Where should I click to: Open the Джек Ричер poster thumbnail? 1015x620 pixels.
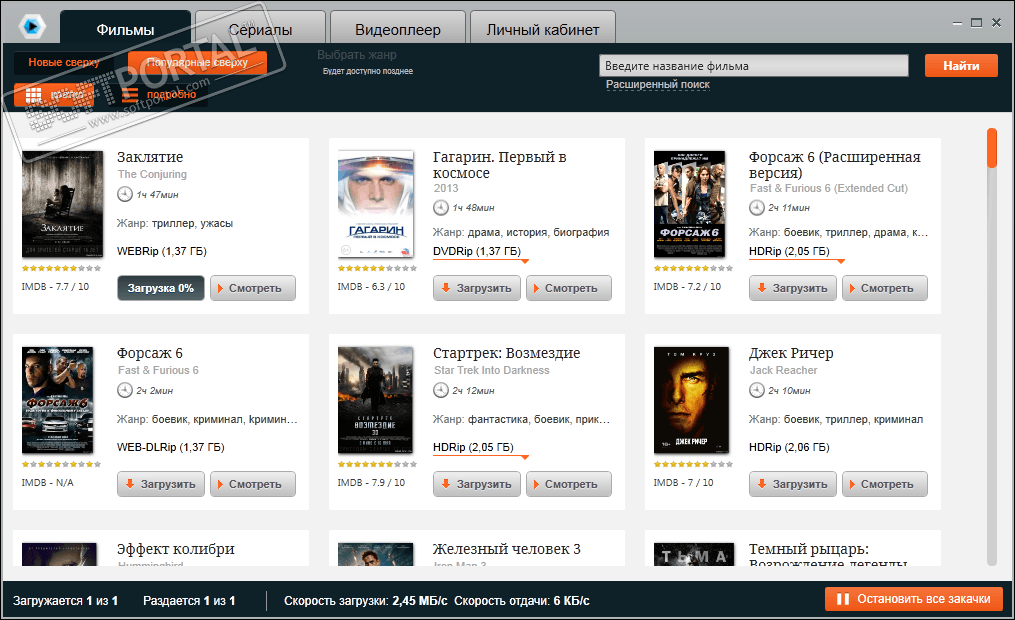click(691, 400)
